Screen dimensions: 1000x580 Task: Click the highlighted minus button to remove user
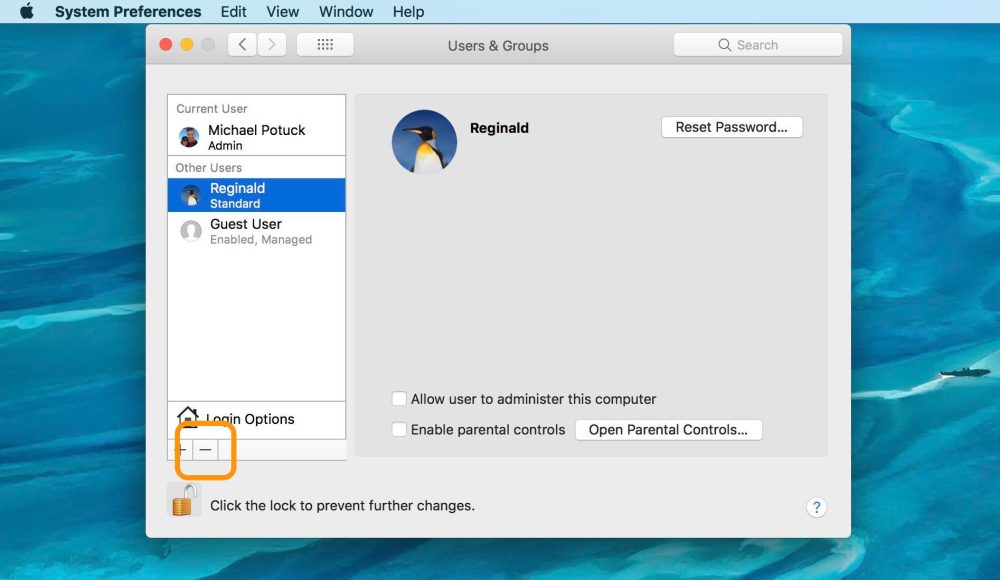[x=205, y=450]
